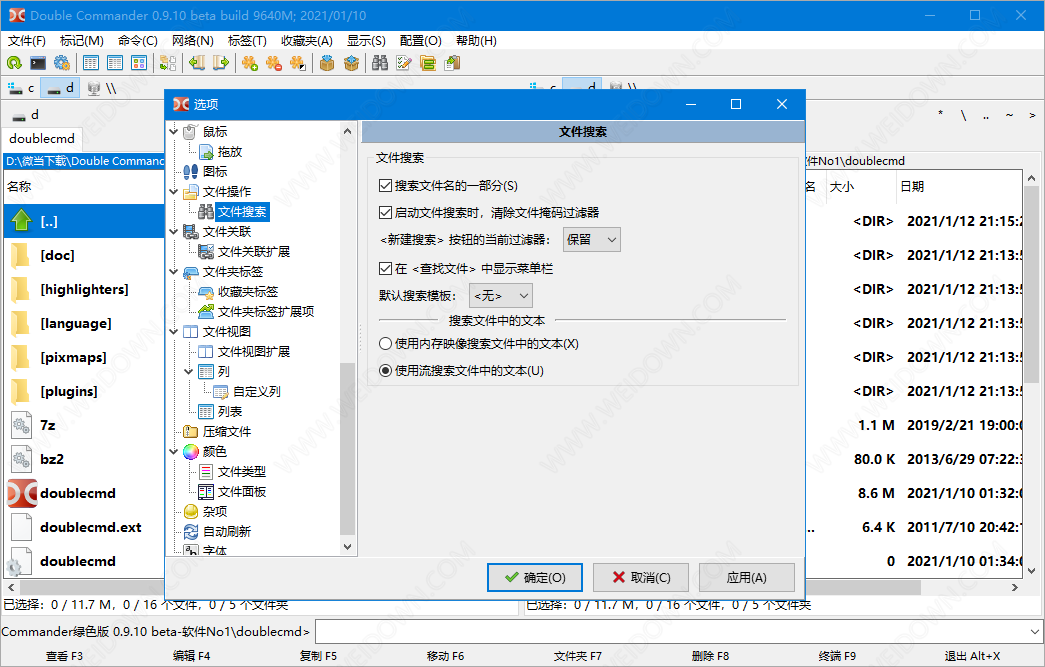Collapse the 颜色 tree node
The image size is (1045, 667).
click(x=174, y=451)
